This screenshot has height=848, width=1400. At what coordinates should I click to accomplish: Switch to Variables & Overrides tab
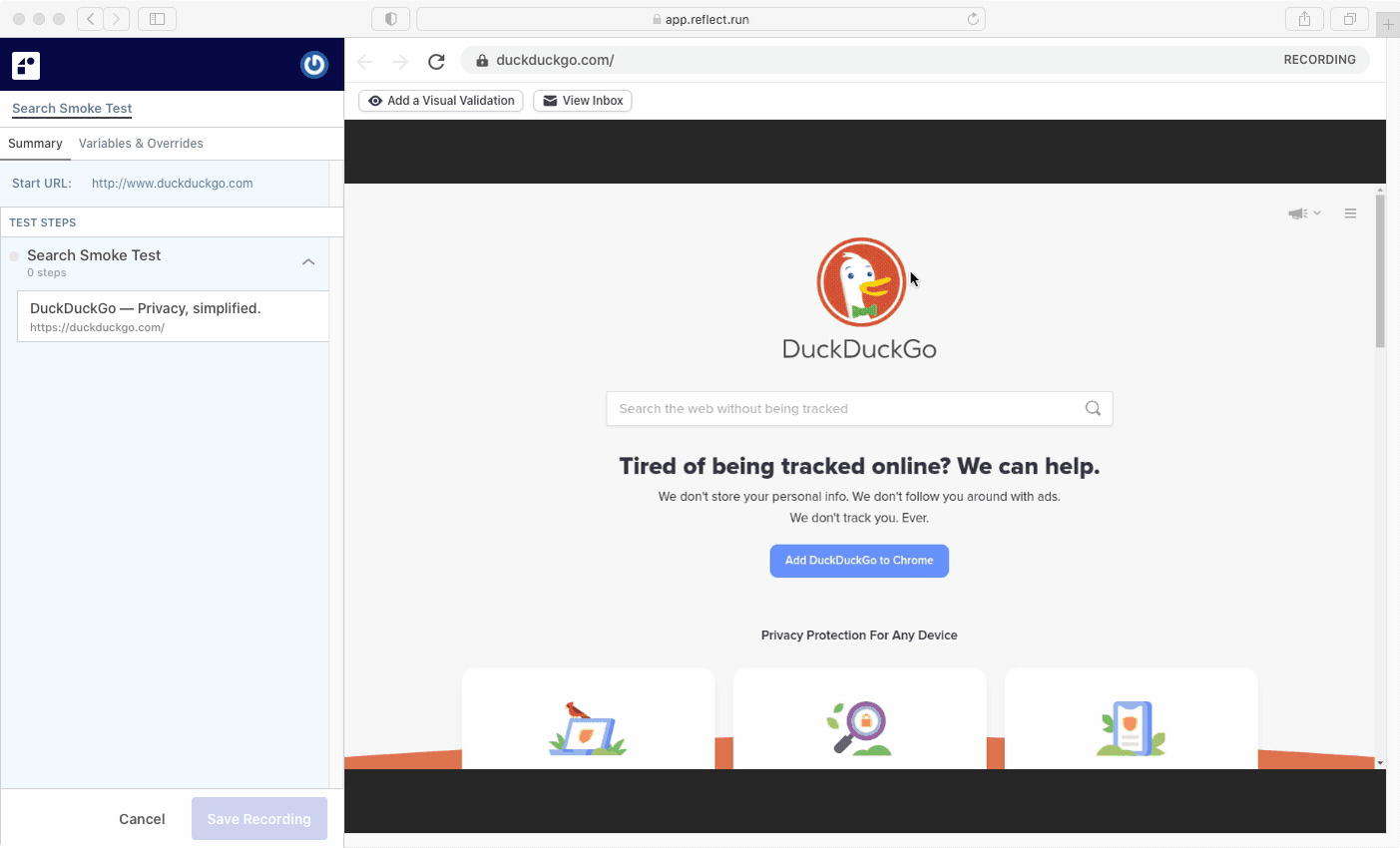[x=141, y=144]
